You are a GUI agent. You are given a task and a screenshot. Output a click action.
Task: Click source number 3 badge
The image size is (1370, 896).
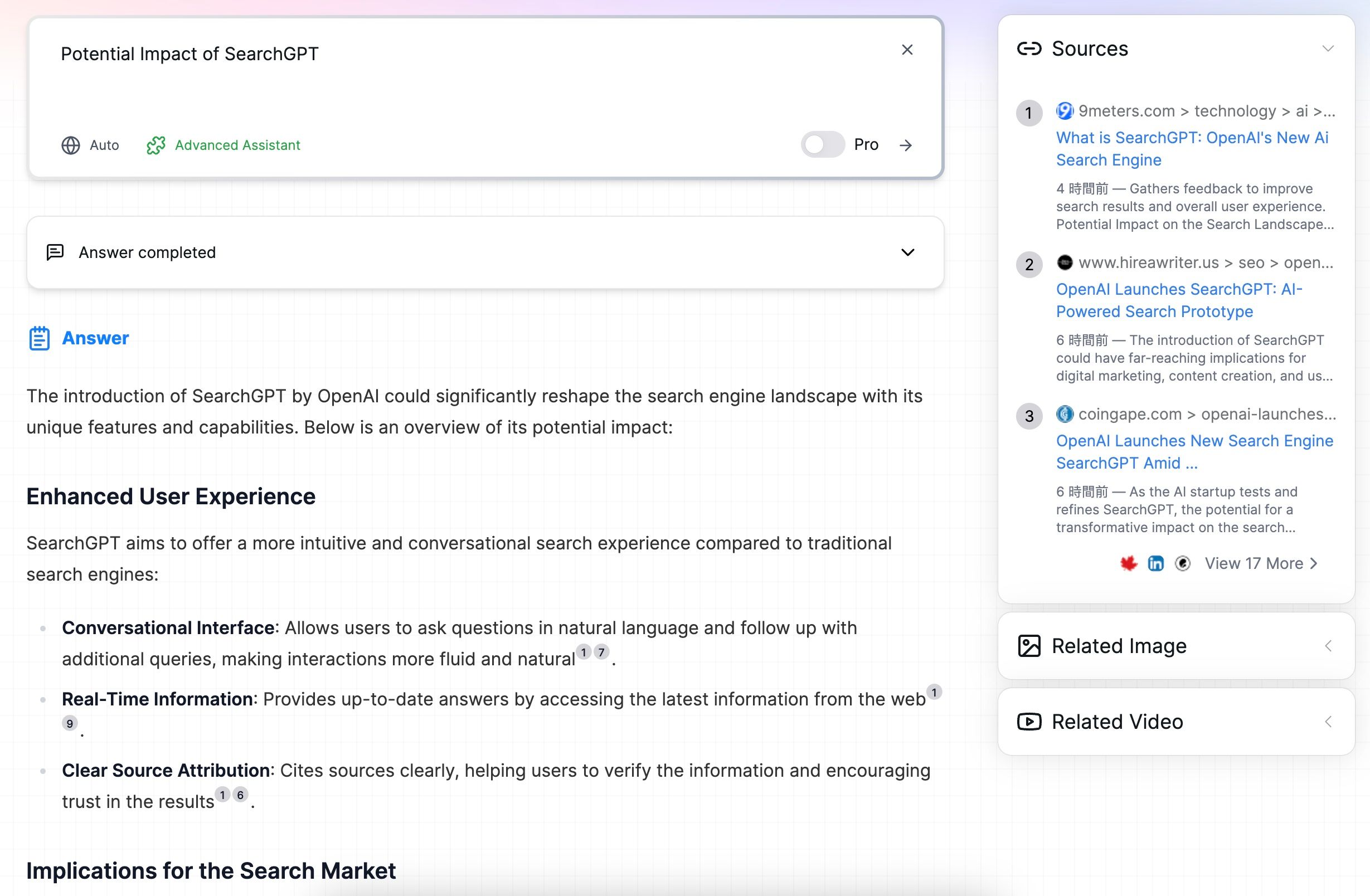pos(1029,416)
